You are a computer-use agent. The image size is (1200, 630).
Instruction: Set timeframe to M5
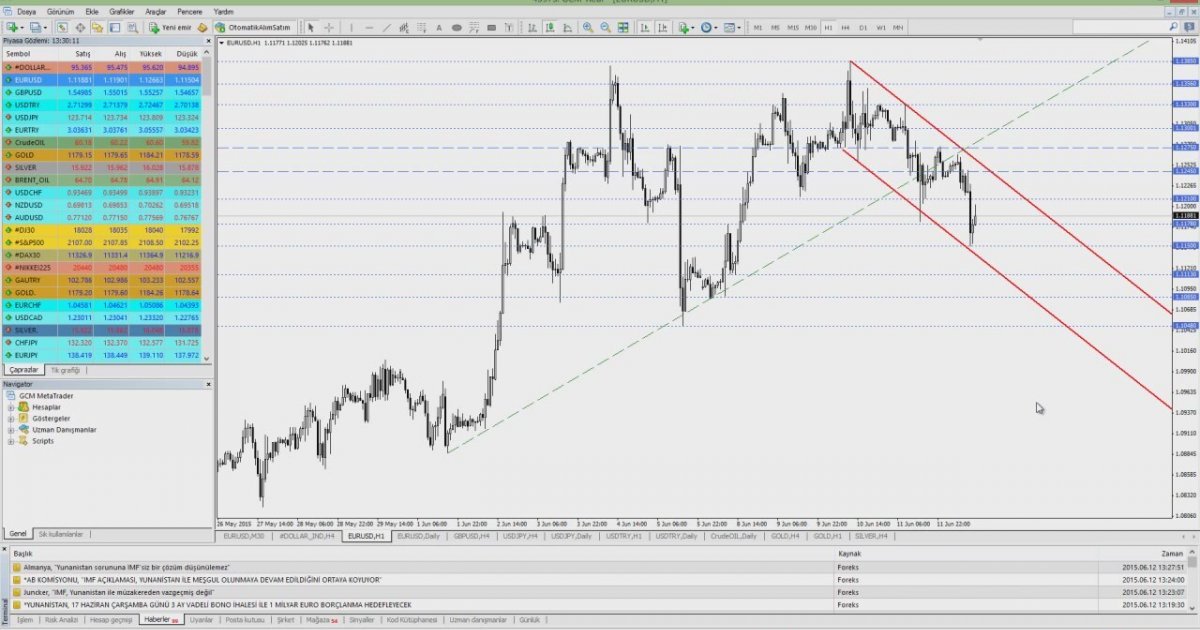tap(775, 27)
